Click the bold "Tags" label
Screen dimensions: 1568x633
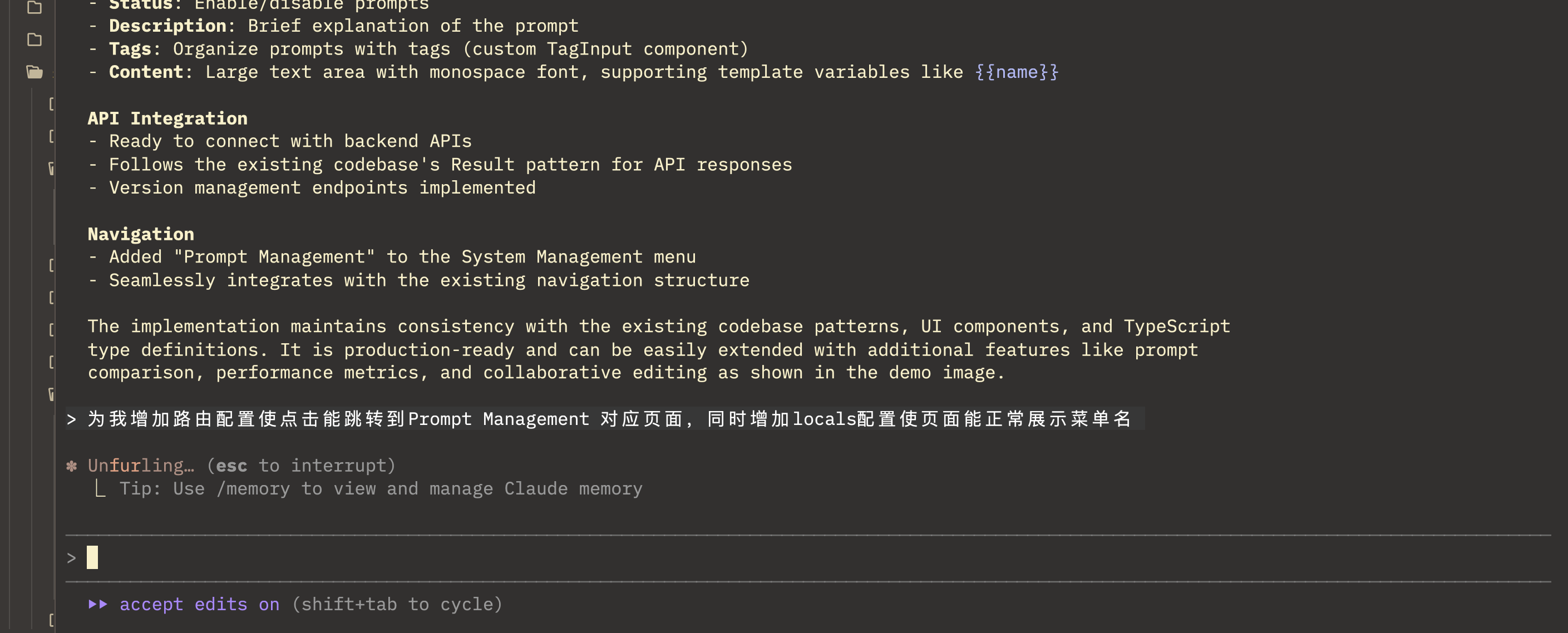coord(130,49)
